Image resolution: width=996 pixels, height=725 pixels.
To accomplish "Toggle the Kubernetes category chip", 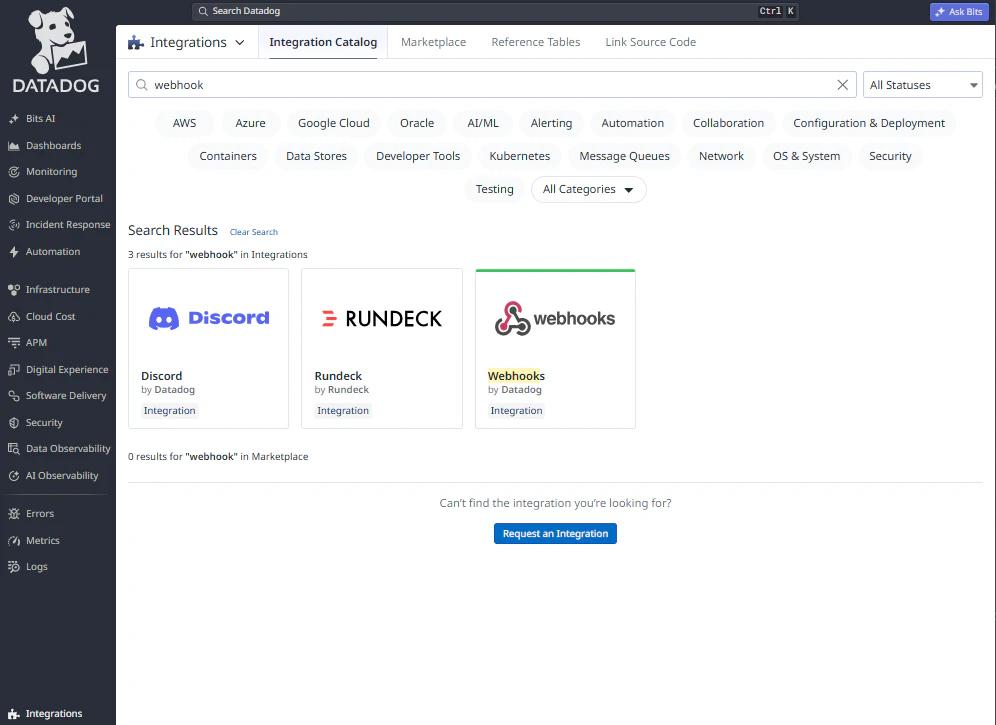I will [520, 156].
